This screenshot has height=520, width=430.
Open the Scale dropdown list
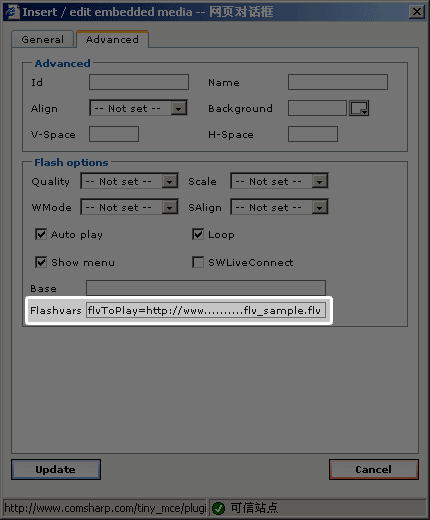point(279,181)
